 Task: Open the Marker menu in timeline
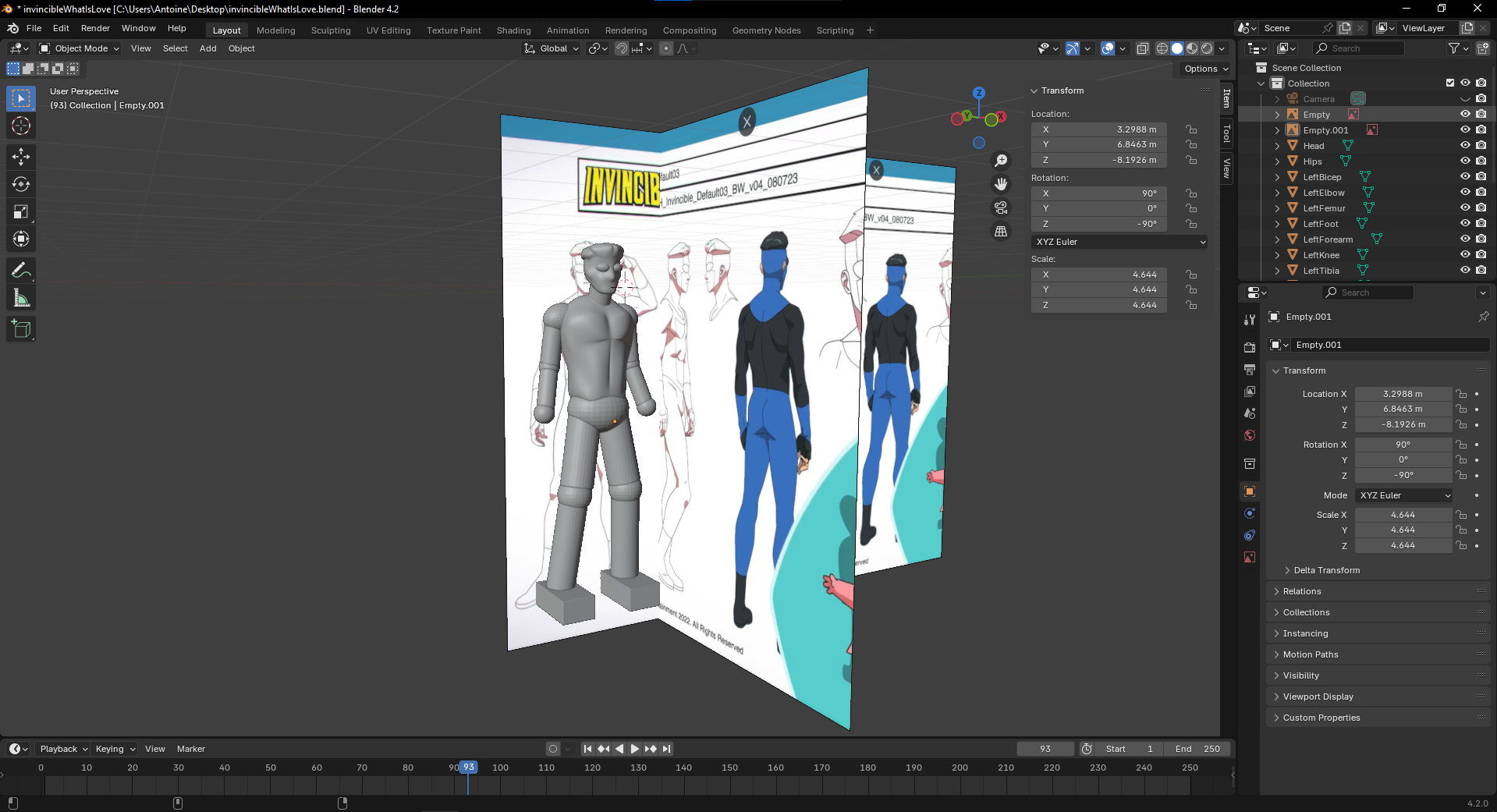[191, 749]
